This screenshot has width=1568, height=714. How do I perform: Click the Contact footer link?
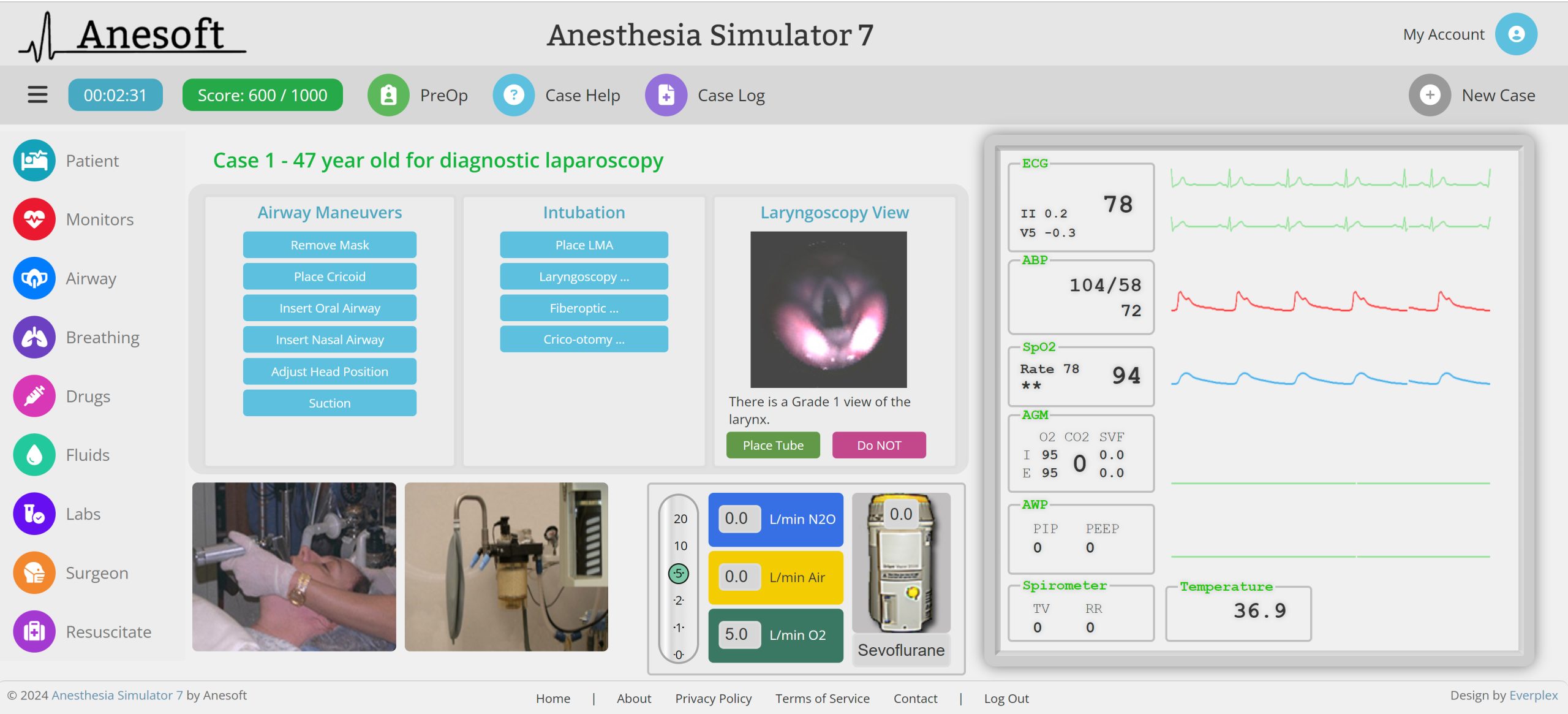click(915, 698)
